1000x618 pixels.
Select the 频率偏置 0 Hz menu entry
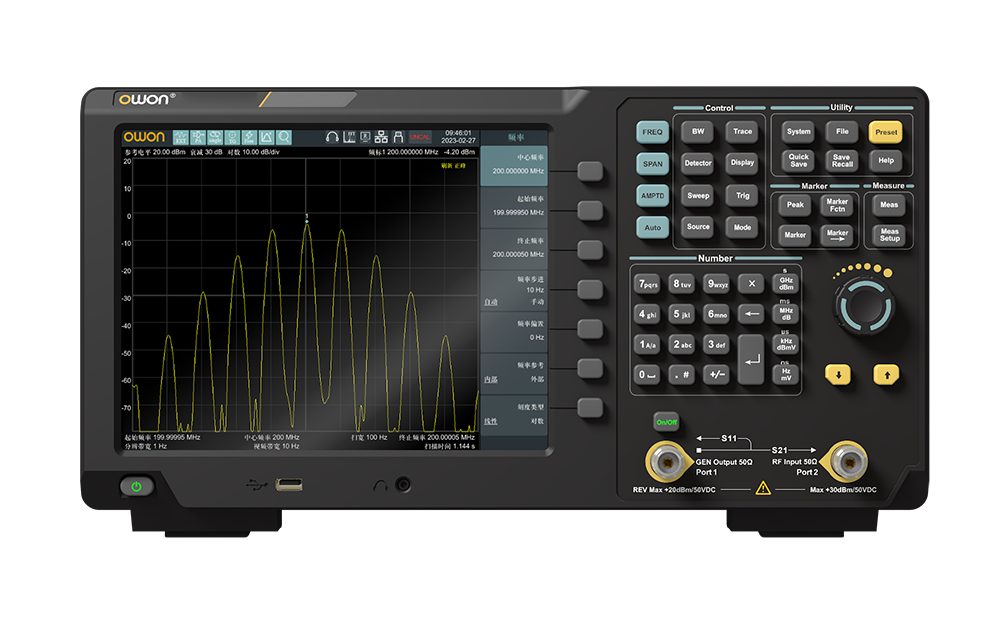pyautogui.click(x=514, y=332)
